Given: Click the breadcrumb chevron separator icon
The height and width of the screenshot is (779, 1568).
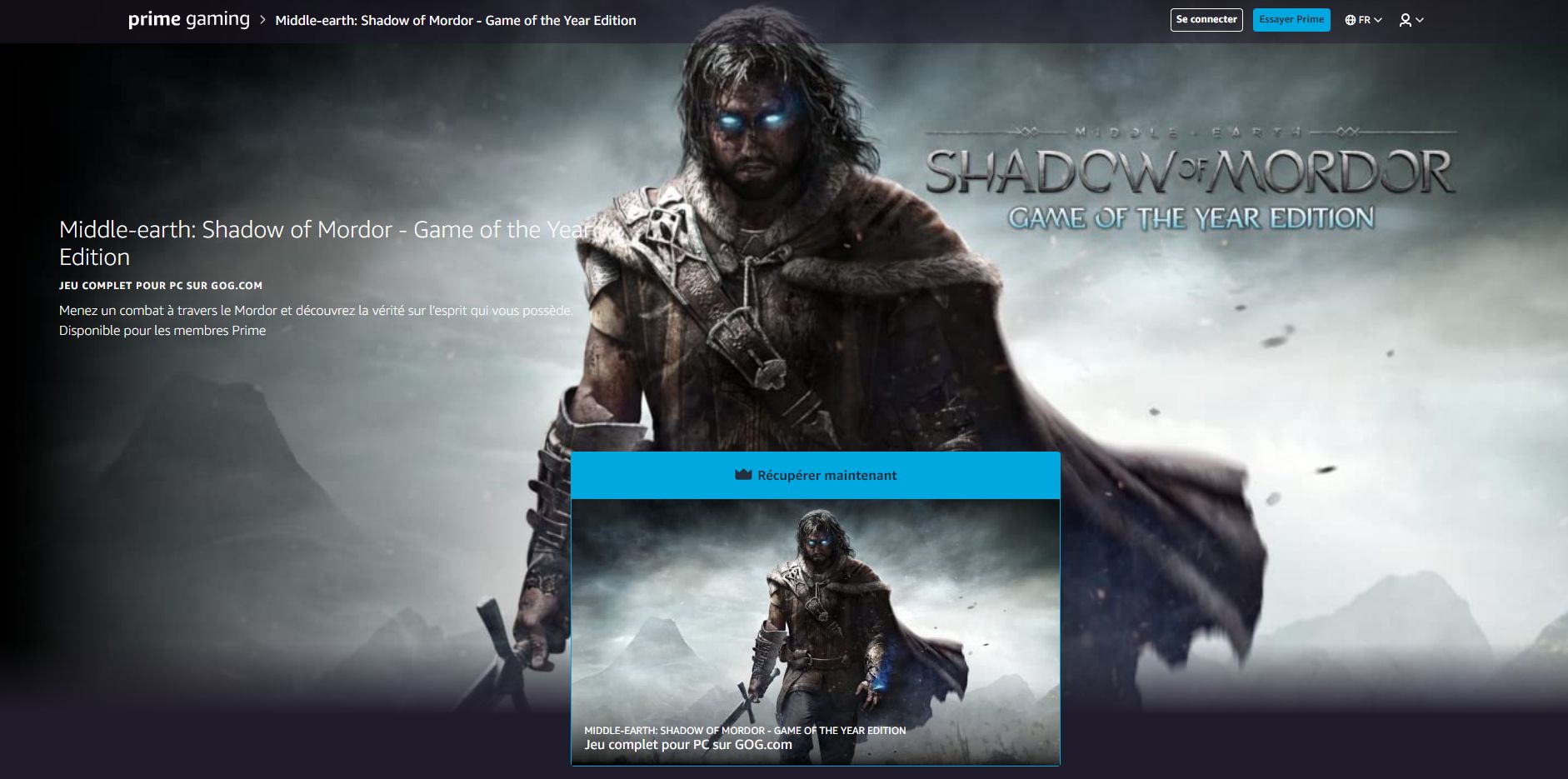Looking at the screenshot, I should [262, 20].
